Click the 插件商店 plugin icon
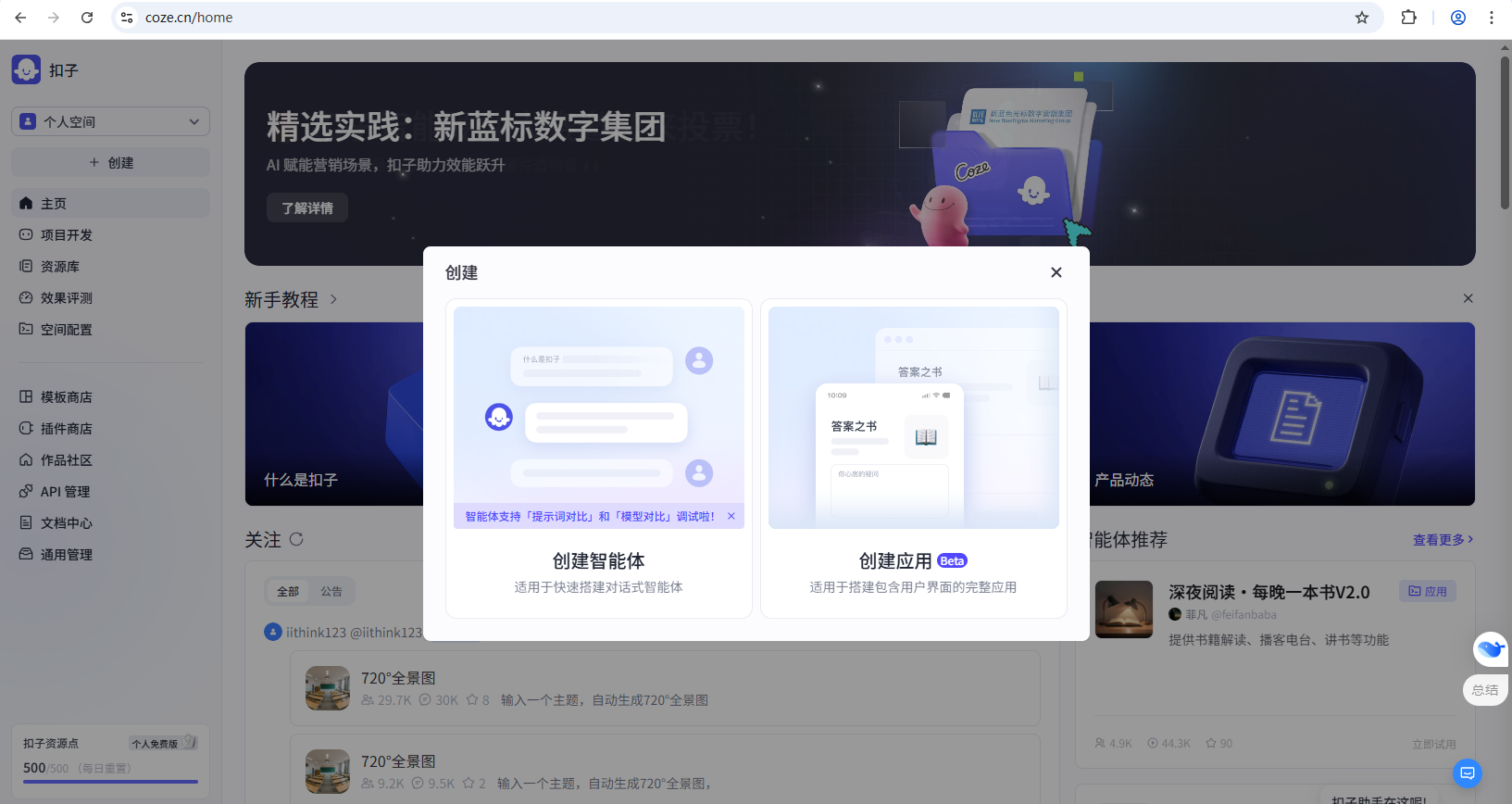The width and height of the screenshot is (1512, 804). point(26,428)
